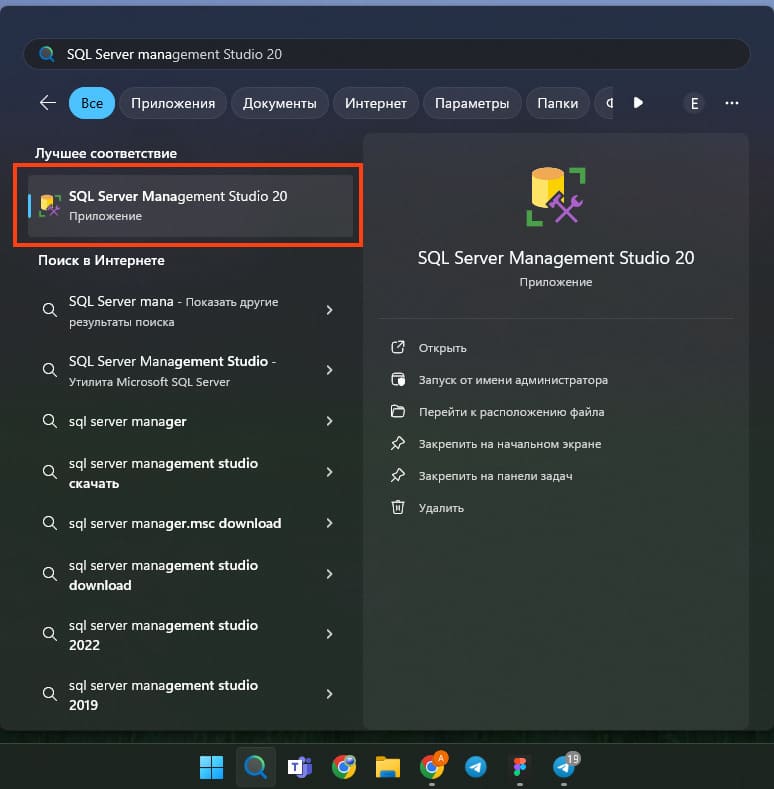This screenshot has height=789, width=774.
Task: Click the pin icon for taskbar pinning
Action: 398,475
